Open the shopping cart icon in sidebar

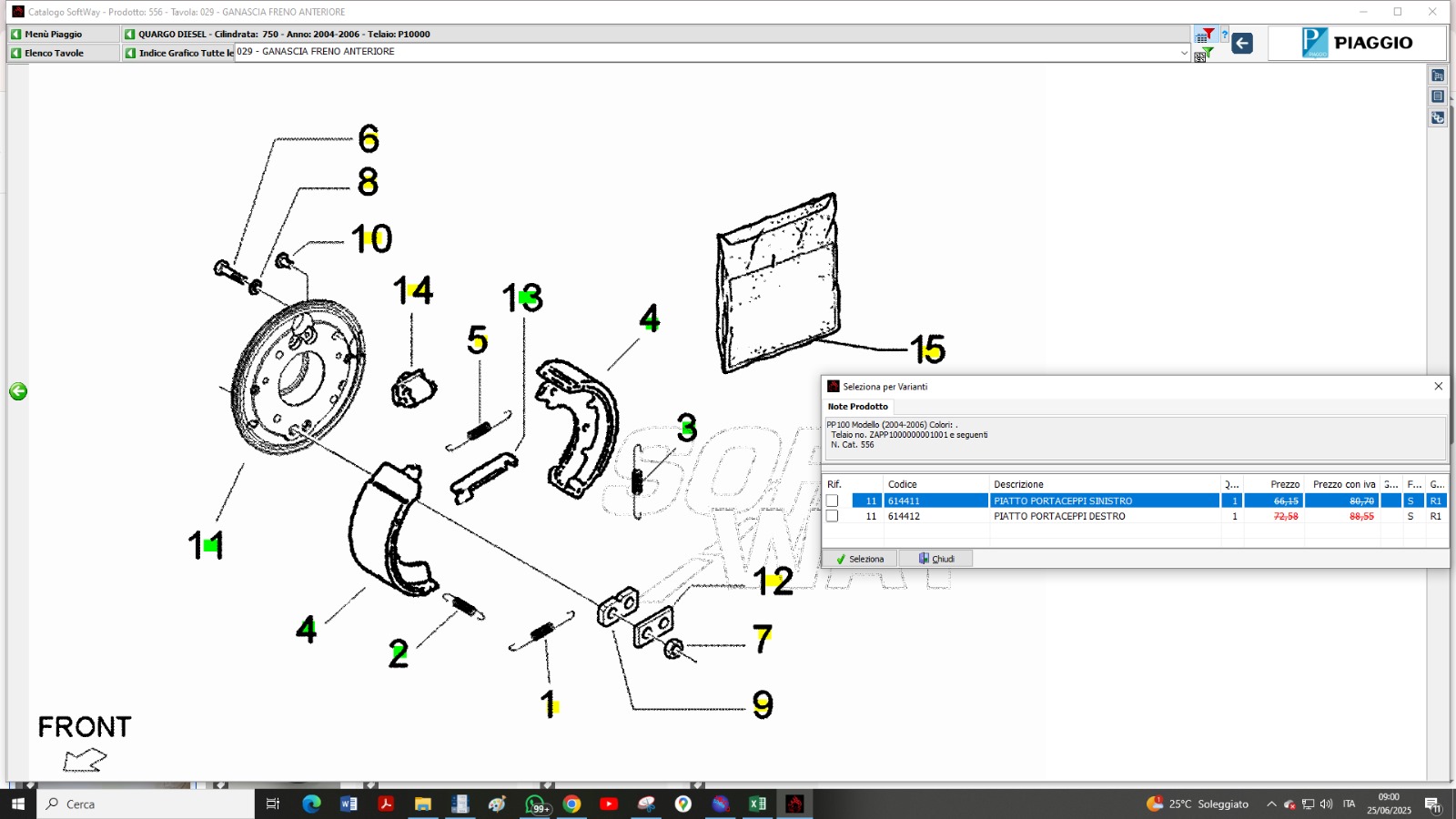tap(1438, 76)
